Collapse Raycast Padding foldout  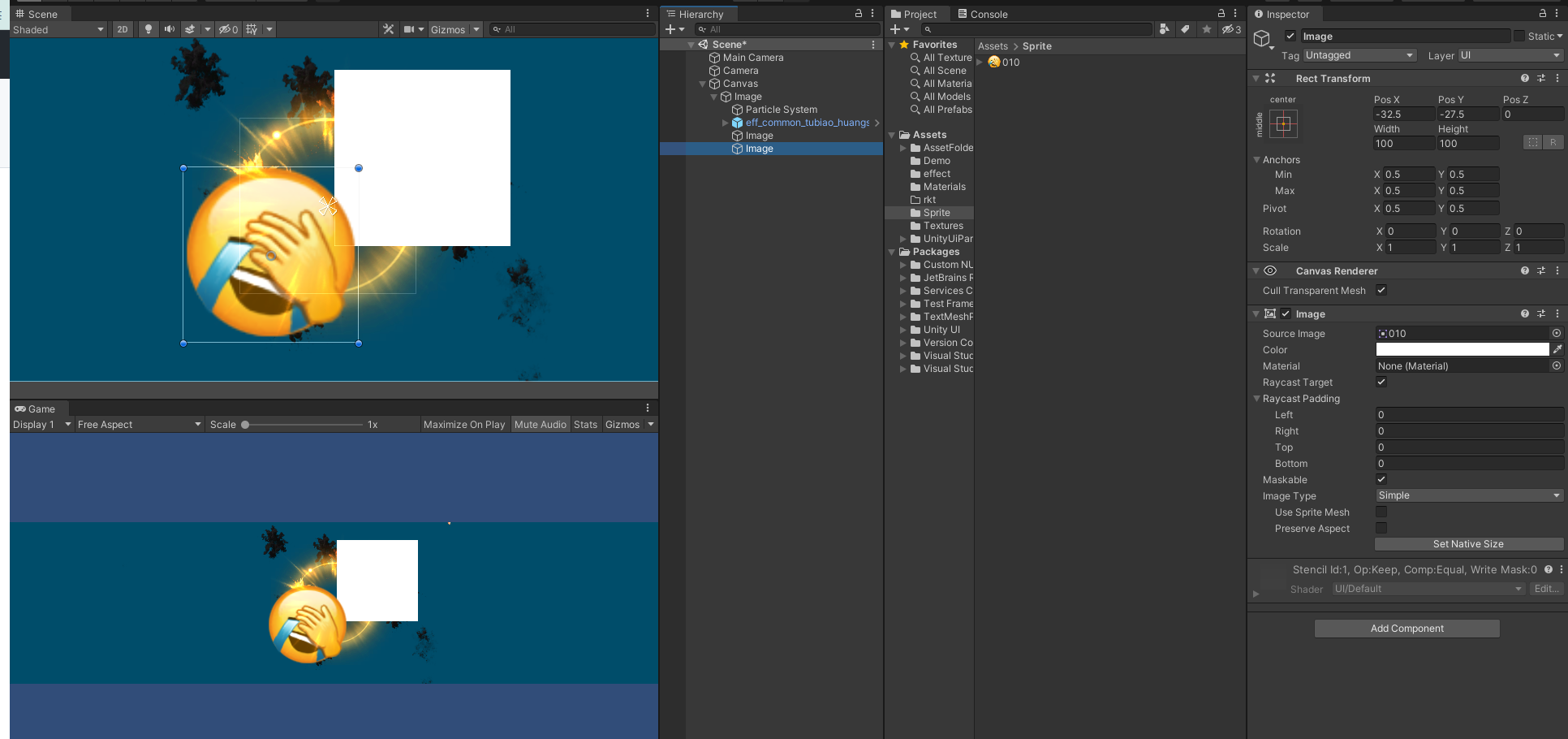pos(1257,399)
